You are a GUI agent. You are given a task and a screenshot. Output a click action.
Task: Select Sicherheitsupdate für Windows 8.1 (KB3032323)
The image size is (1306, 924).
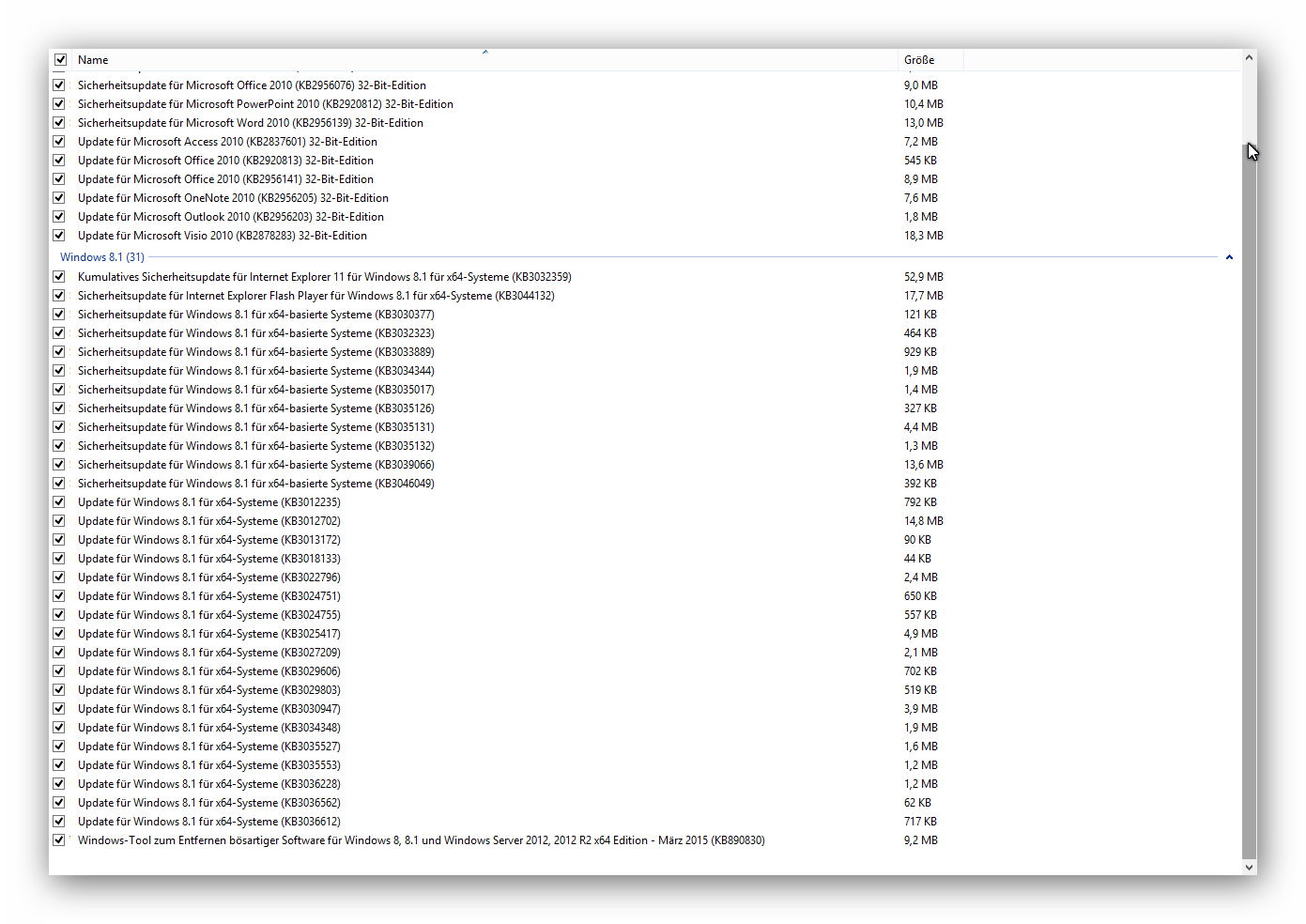256,333
